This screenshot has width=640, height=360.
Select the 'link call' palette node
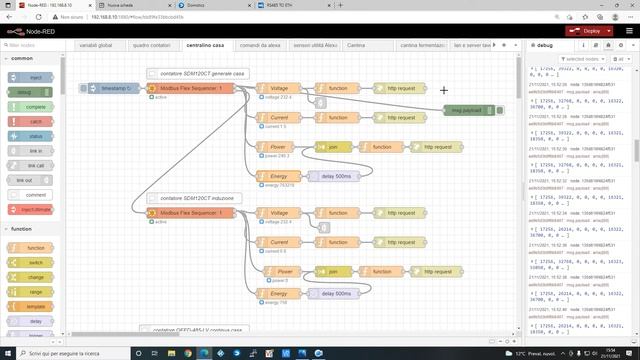click(31, 166)
